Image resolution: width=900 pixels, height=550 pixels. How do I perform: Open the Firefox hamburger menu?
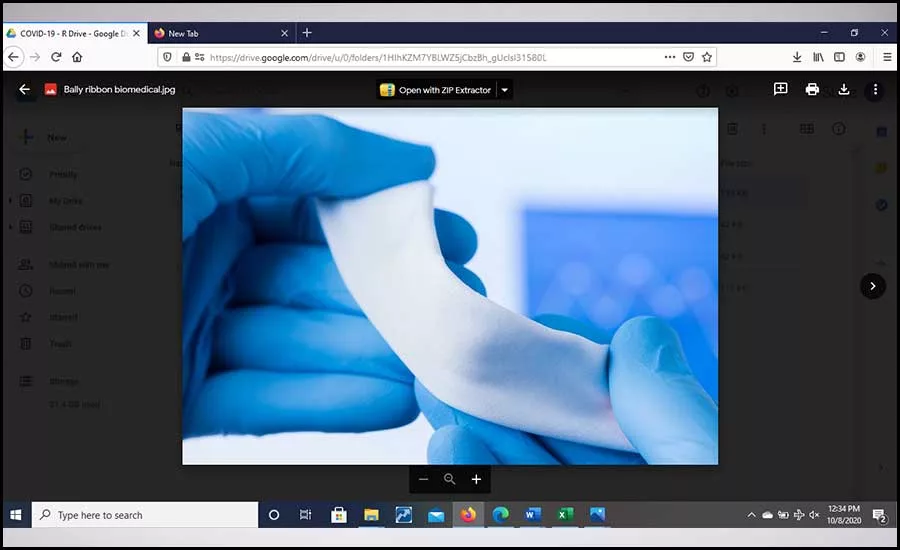pyautogui.click(x=887, y=57)
